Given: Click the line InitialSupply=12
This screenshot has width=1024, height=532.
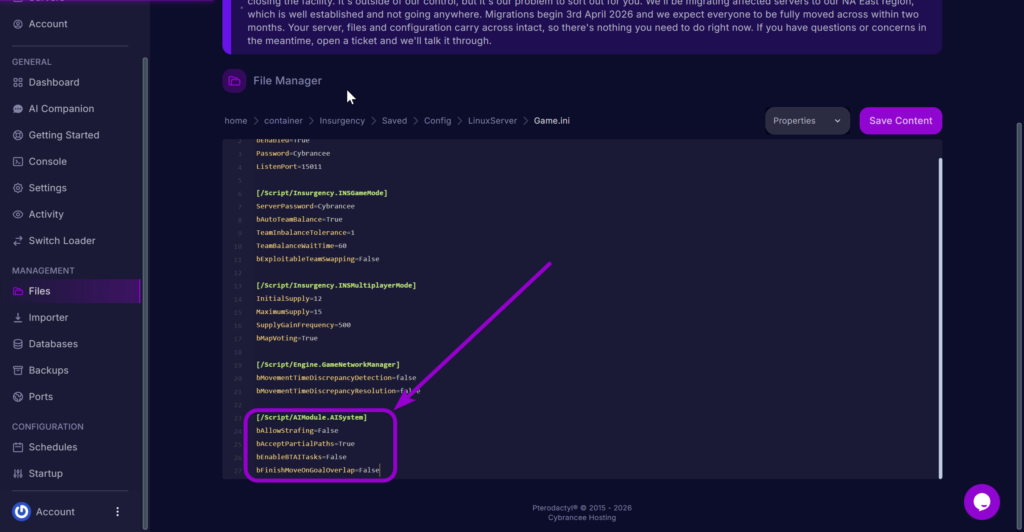Looking at the screenshot, I should pyautogui.click(x=289, y=298).
